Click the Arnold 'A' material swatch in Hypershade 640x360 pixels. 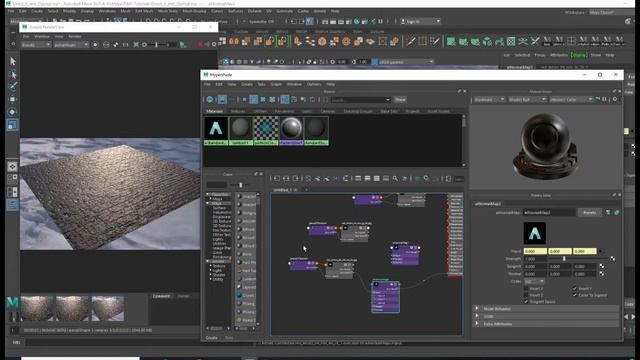216,131
